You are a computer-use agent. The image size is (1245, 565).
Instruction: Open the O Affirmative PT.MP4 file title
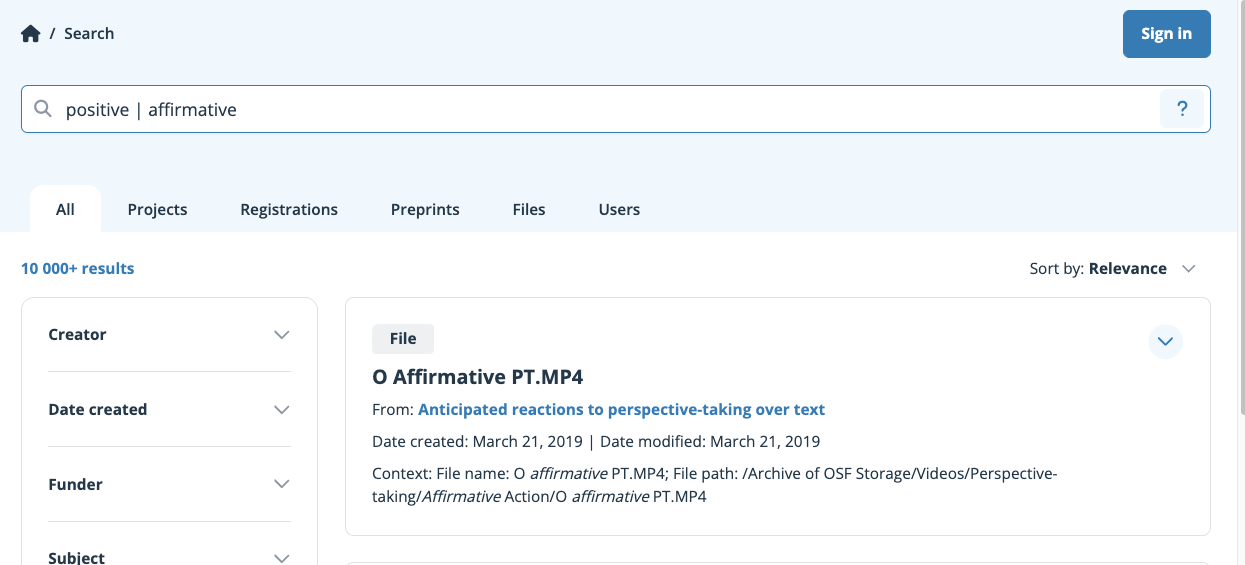click(477, 377)
